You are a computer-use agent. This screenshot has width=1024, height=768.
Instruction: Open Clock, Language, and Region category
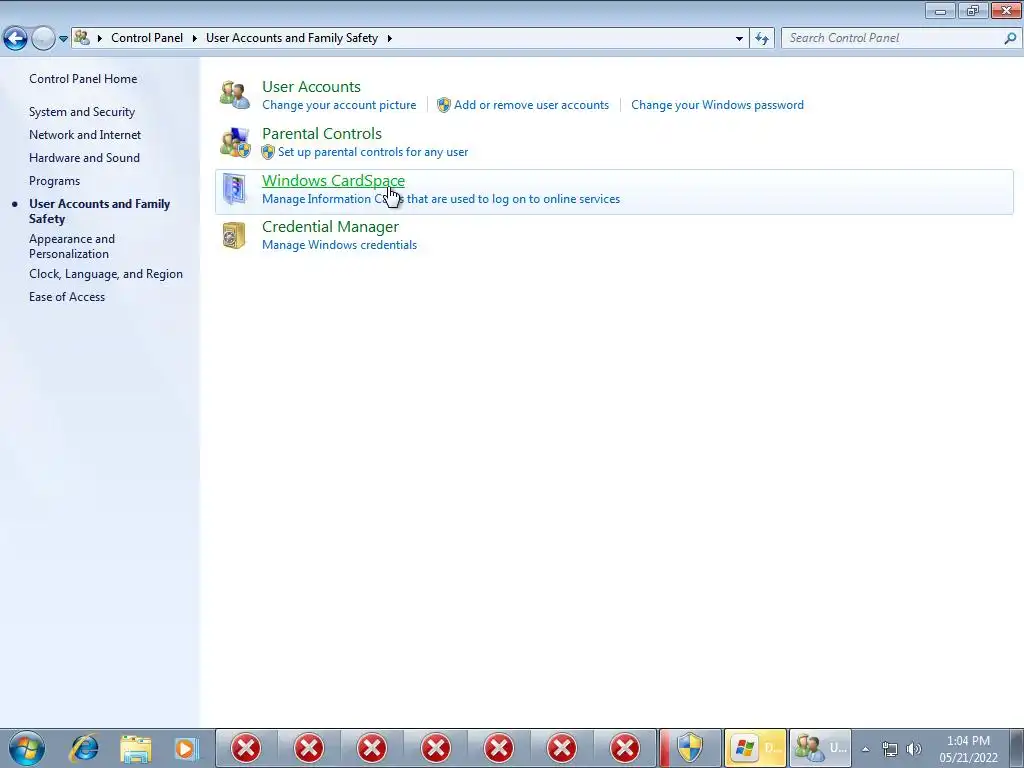[106, 274]
